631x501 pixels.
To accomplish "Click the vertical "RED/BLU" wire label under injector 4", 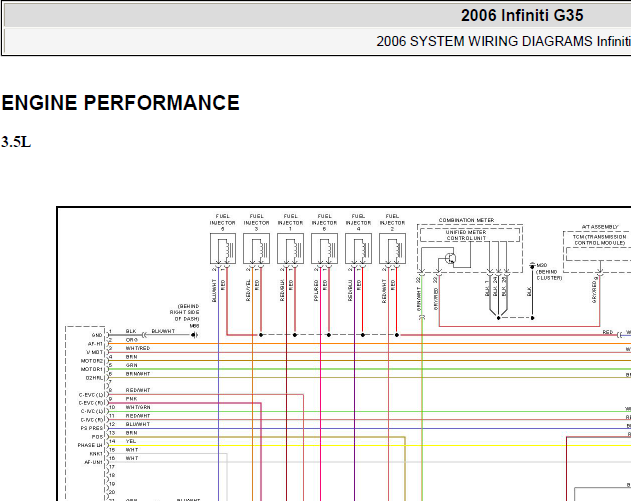I will (350, 290).
